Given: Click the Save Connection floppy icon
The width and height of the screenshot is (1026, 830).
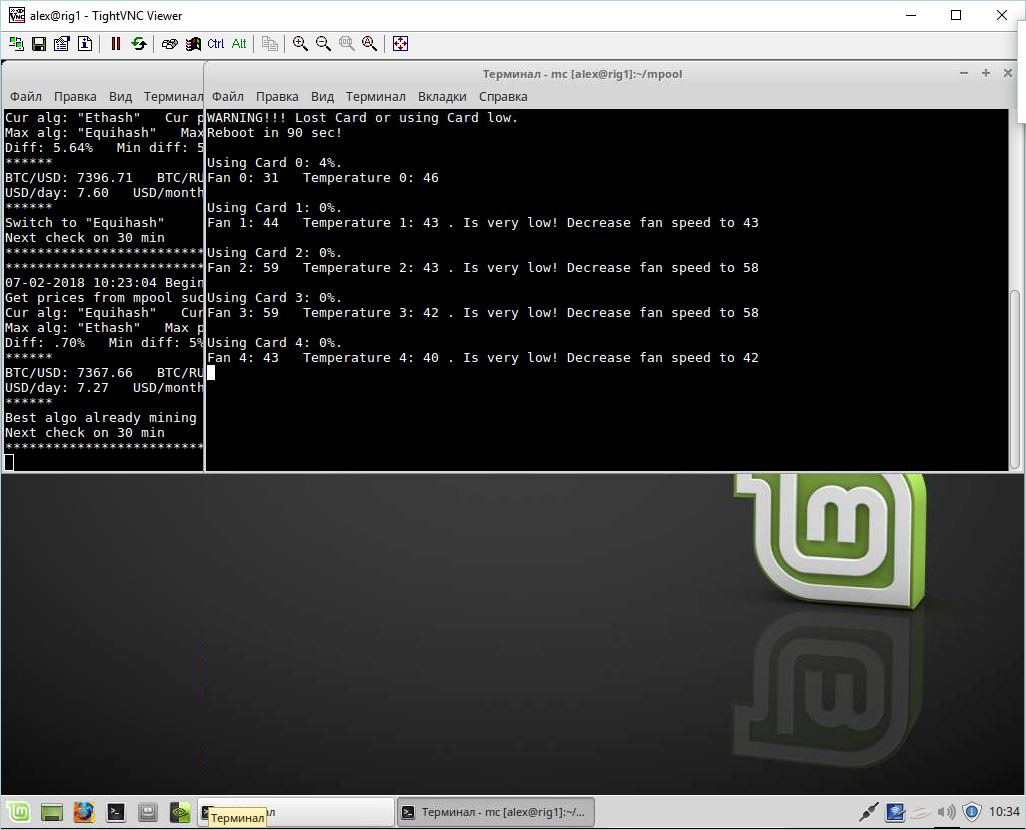Looking at the screenshot, I should point(39,44).
